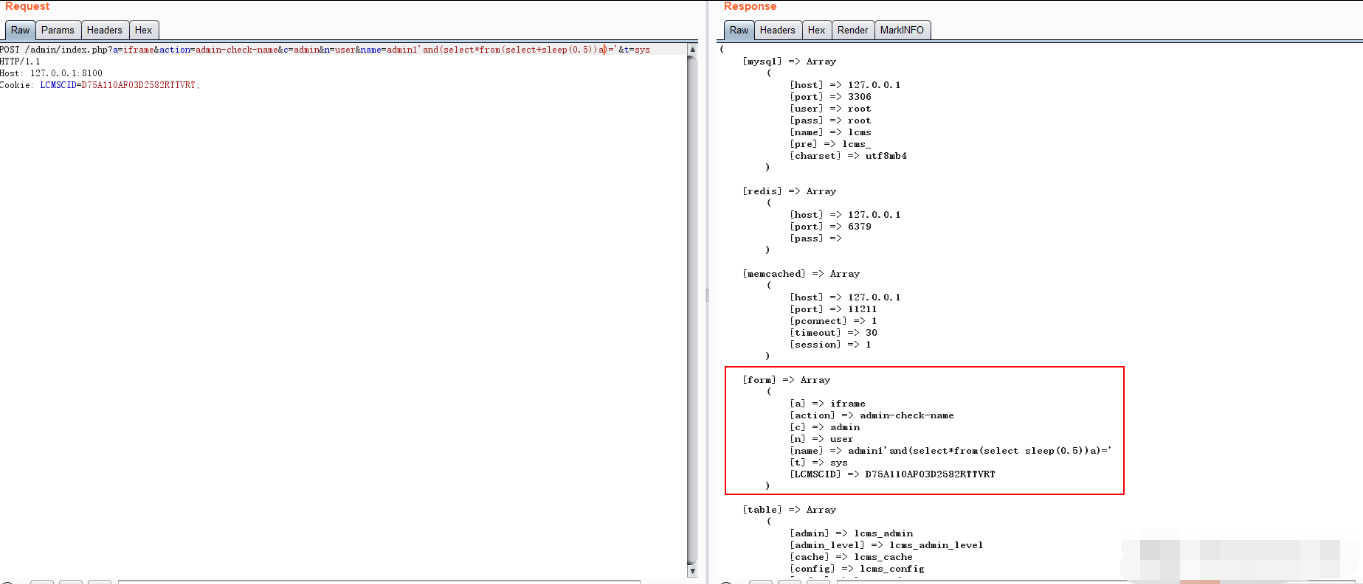Click [host] => 127.0.0.1 under mysql
The height and width of the screenshot is (584, 1363).
pyautogui.click(x=845, y=85)
